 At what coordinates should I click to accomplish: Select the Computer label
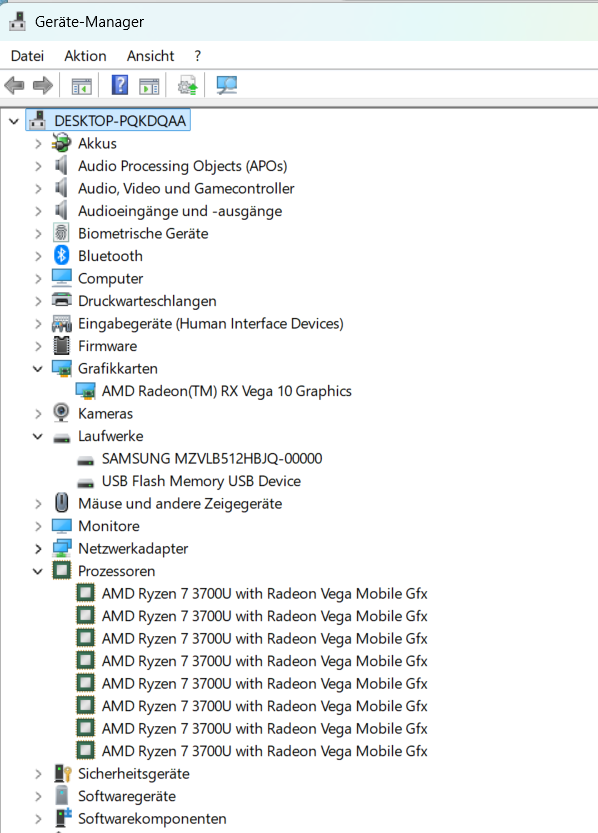point(110,278)
